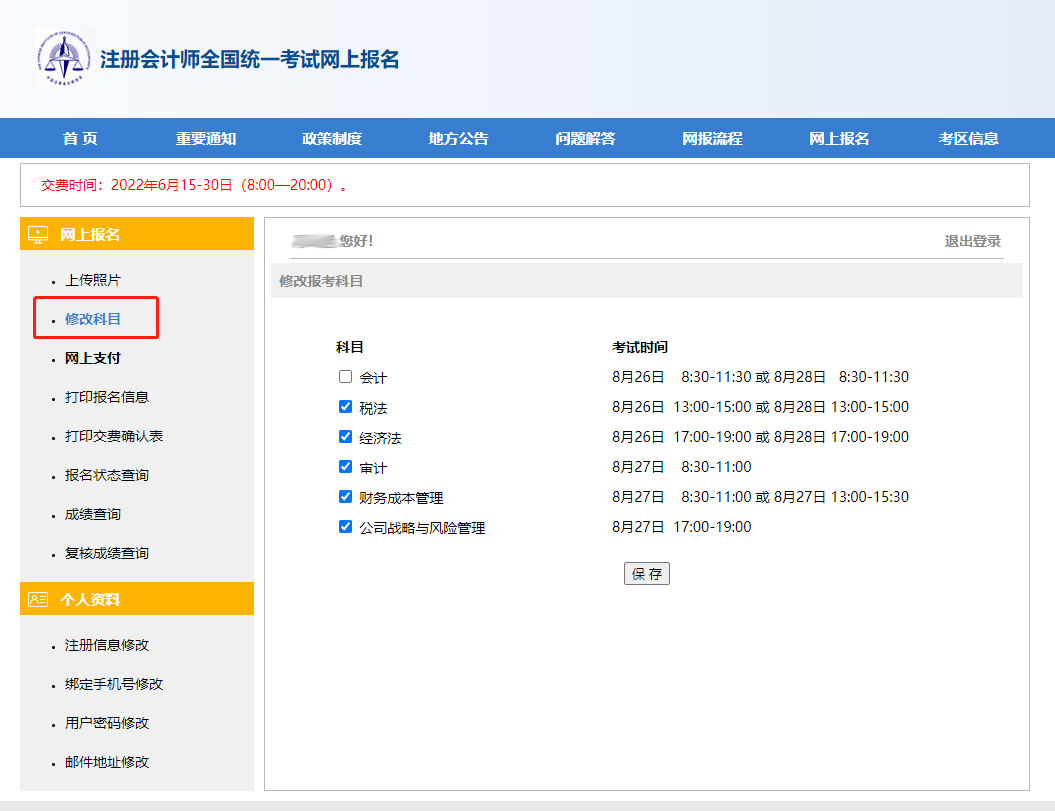Click the ID card icon beside 个人资料

38,600
